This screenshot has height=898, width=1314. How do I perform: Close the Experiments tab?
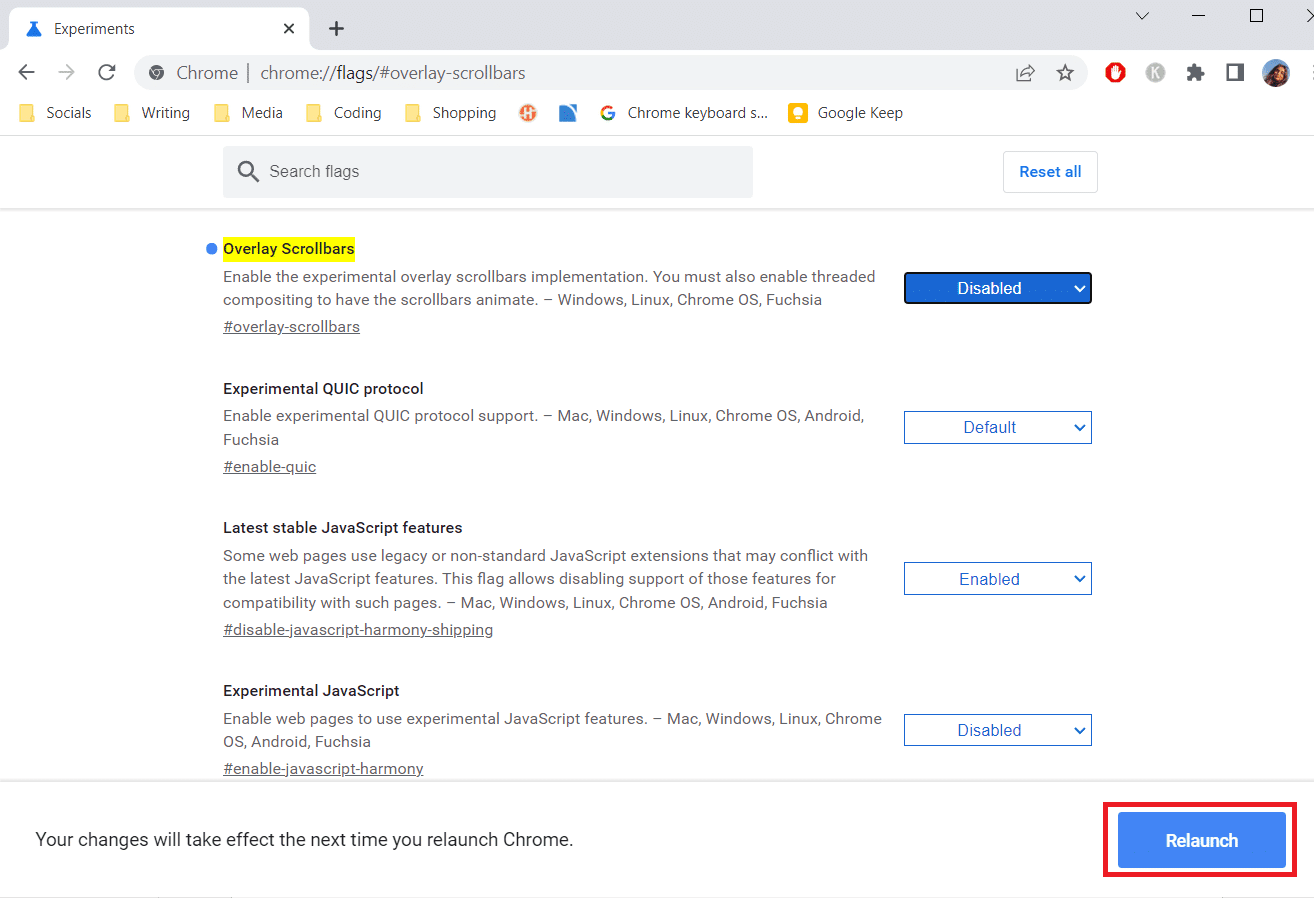point(289,28)
